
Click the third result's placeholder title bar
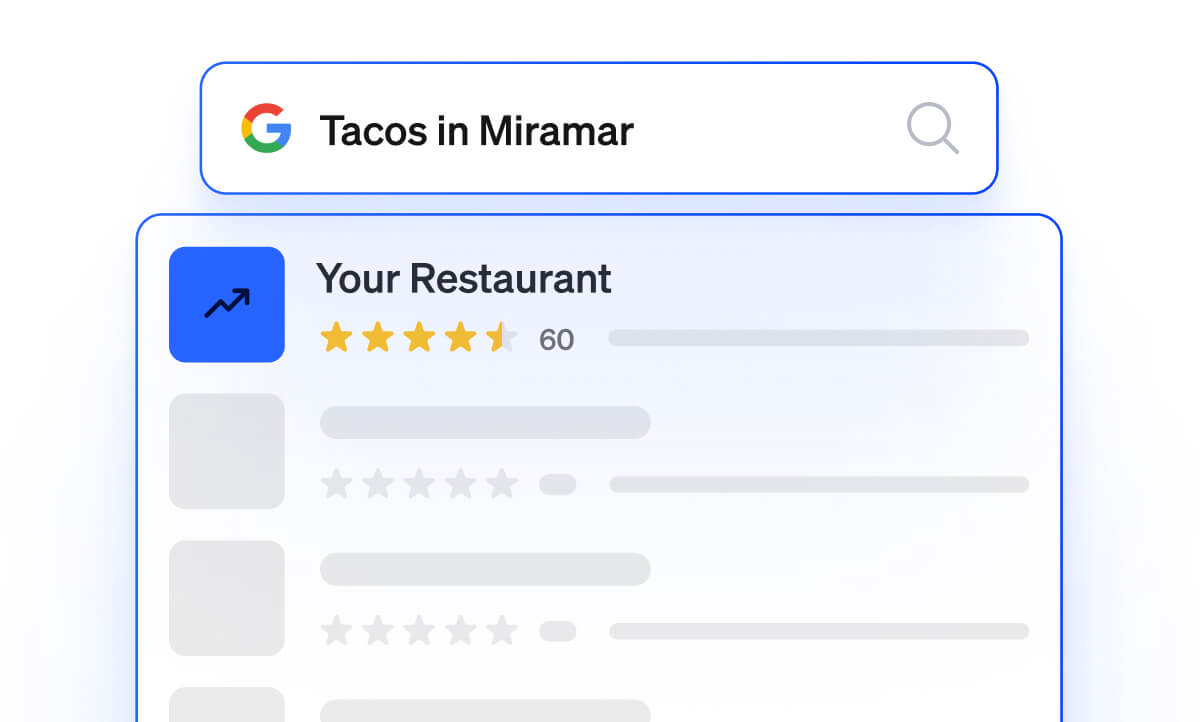pyautogui.click(x=485, y=569)
